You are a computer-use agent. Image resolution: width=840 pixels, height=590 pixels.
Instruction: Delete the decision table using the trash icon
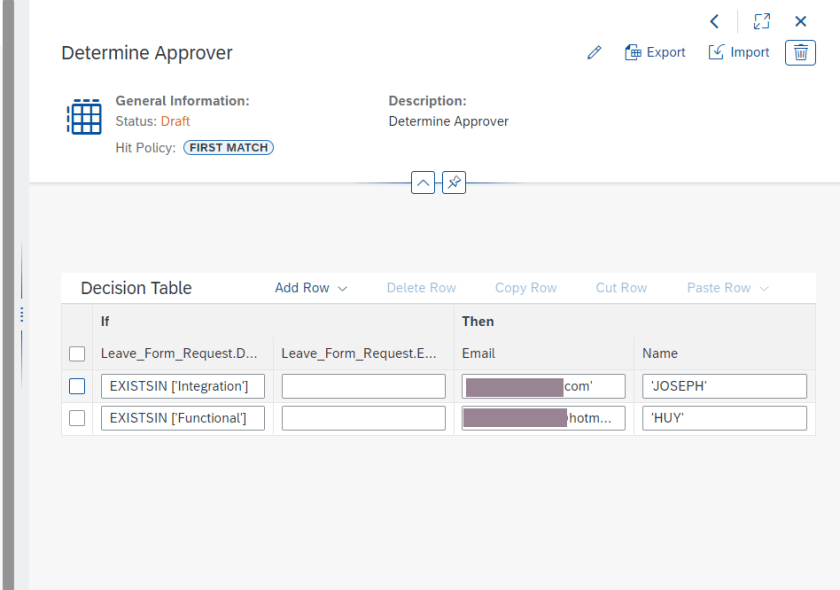point(800,52)
